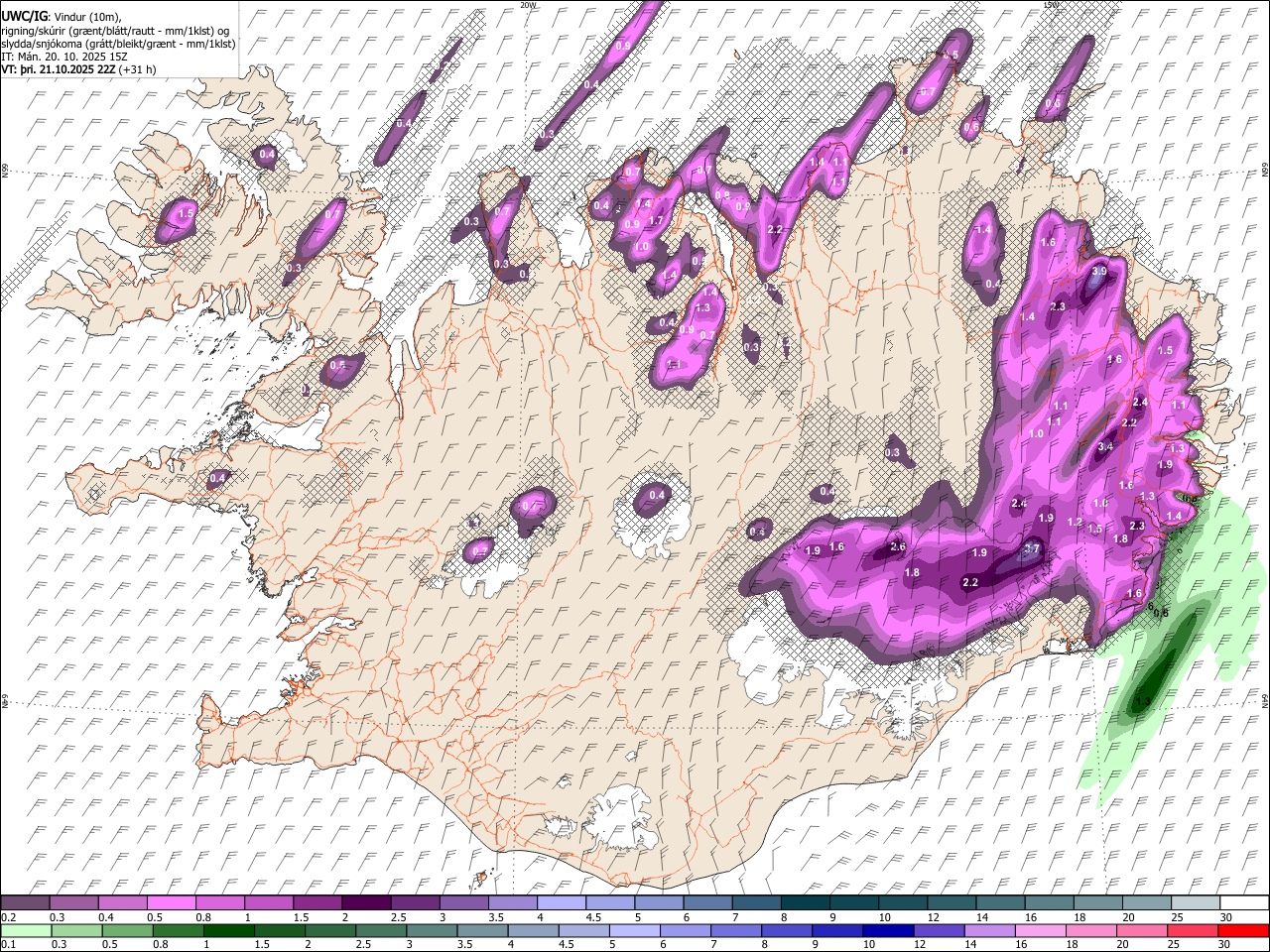Click the red swatch above lower-row 30
1270x952 pixels.
point(1242,930)
